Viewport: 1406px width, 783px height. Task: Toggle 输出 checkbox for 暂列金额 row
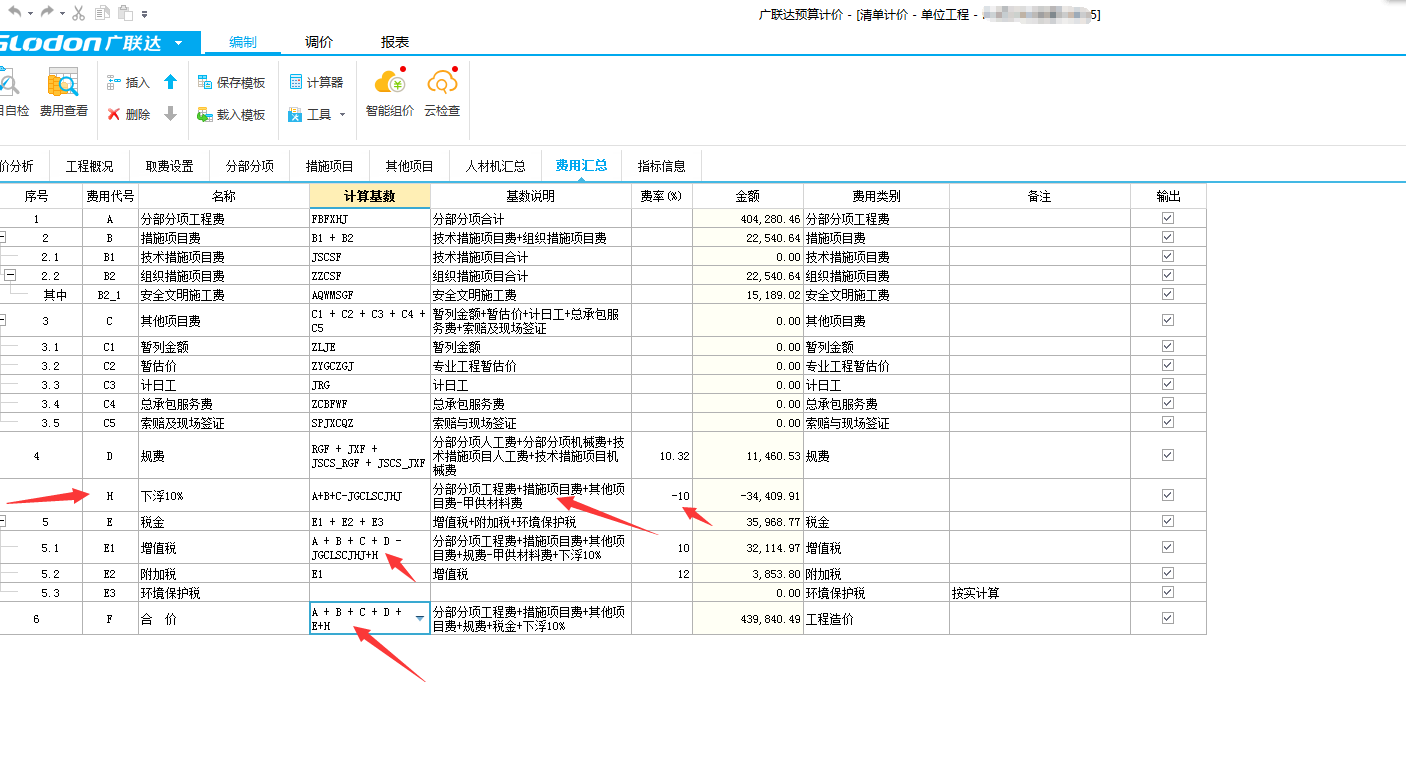(1168, 346)
